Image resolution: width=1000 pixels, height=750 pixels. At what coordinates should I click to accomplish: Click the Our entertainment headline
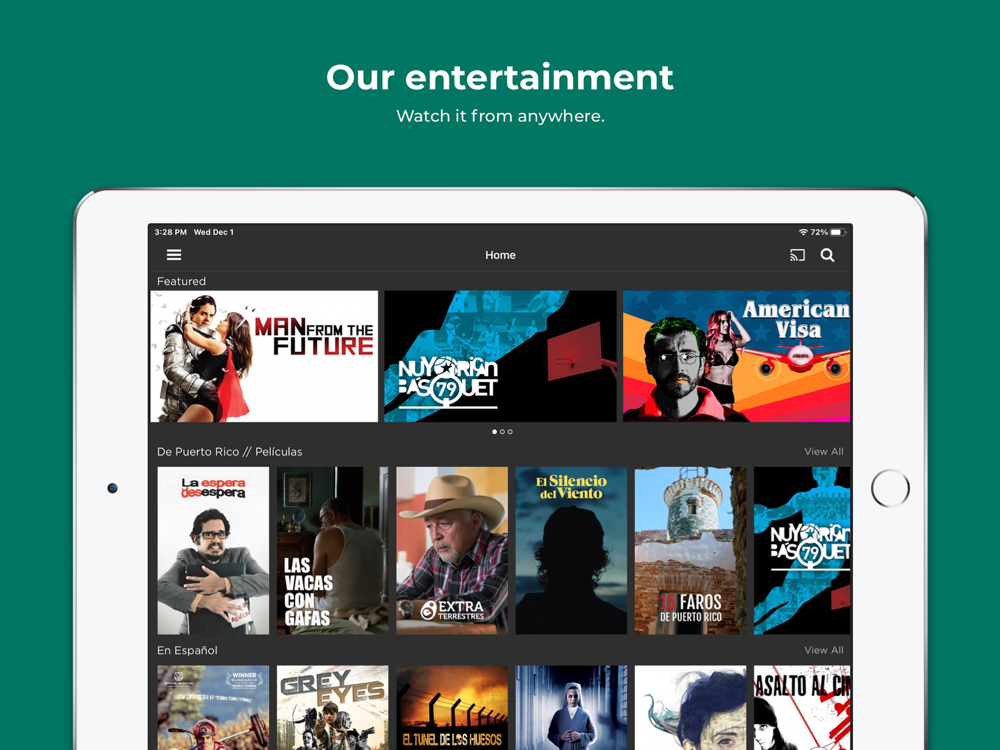coord(500,77)
